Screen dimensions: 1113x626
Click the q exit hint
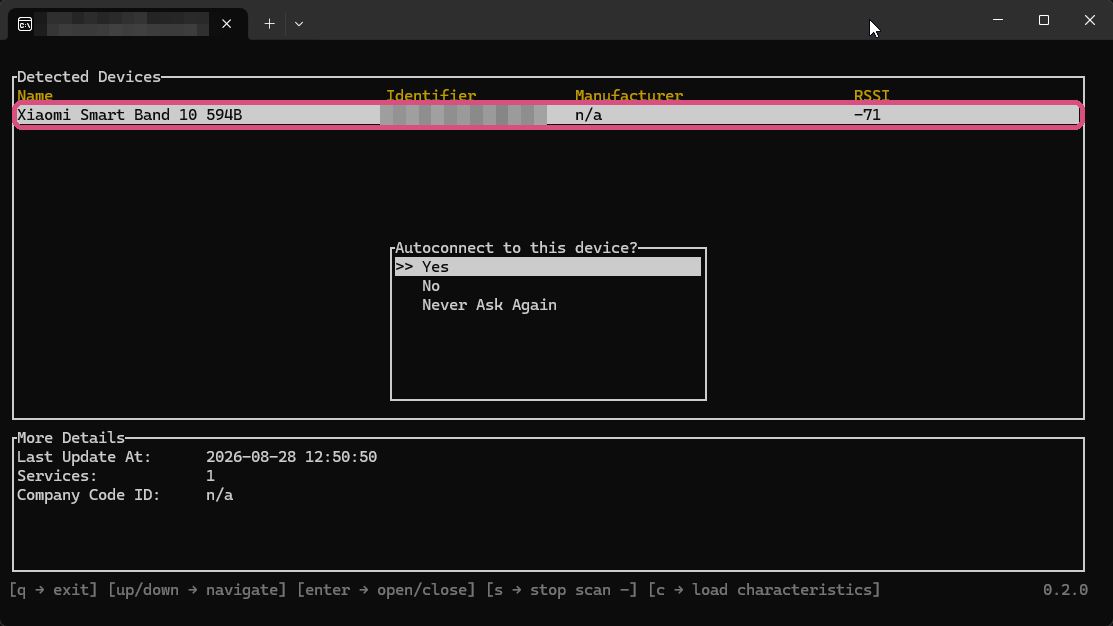(x=53, y=591)
